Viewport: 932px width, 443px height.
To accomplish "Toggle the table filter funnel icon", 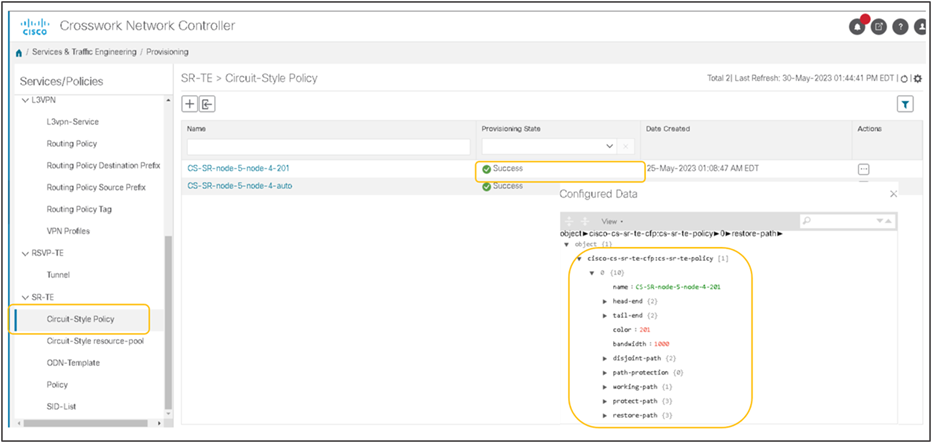I will [x=905, y=104].
